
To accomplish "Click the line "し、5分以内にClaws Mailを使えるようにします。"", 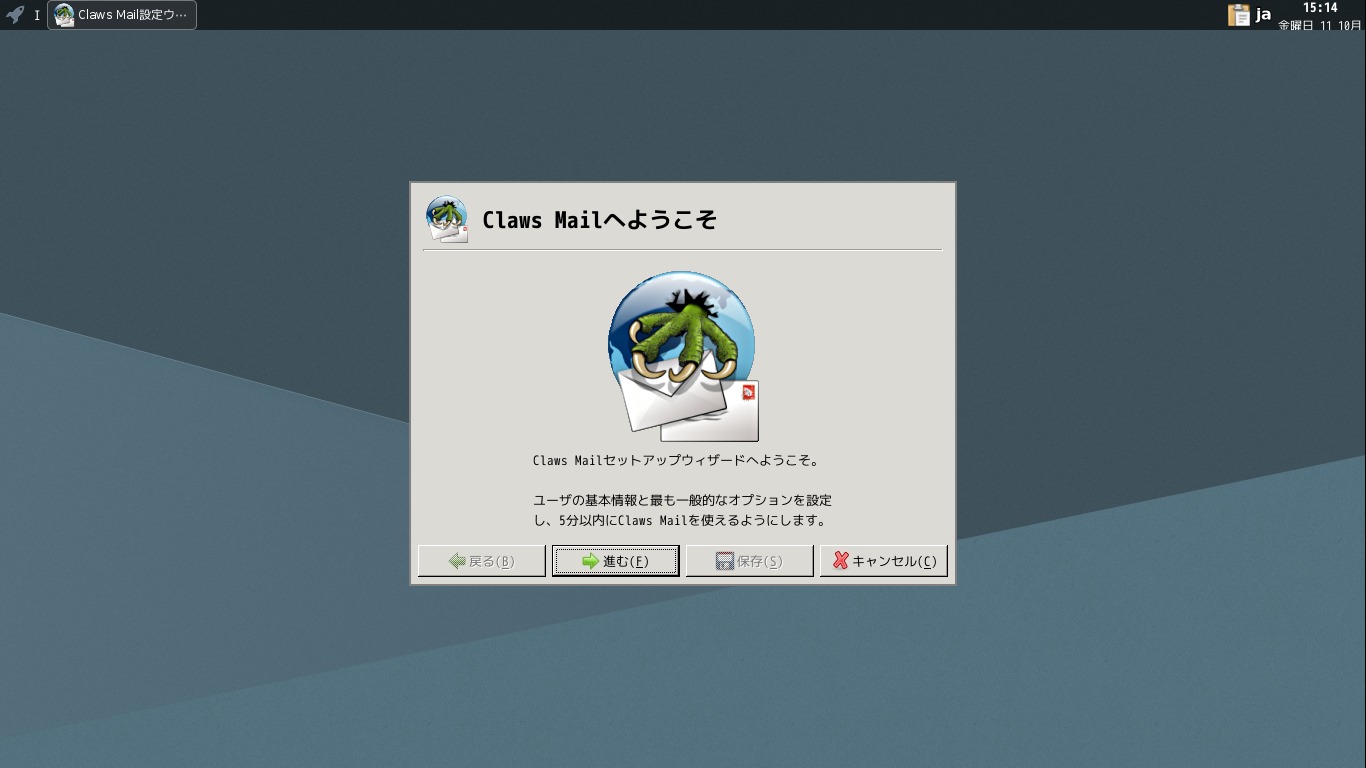I will click(x=680, y=521).
